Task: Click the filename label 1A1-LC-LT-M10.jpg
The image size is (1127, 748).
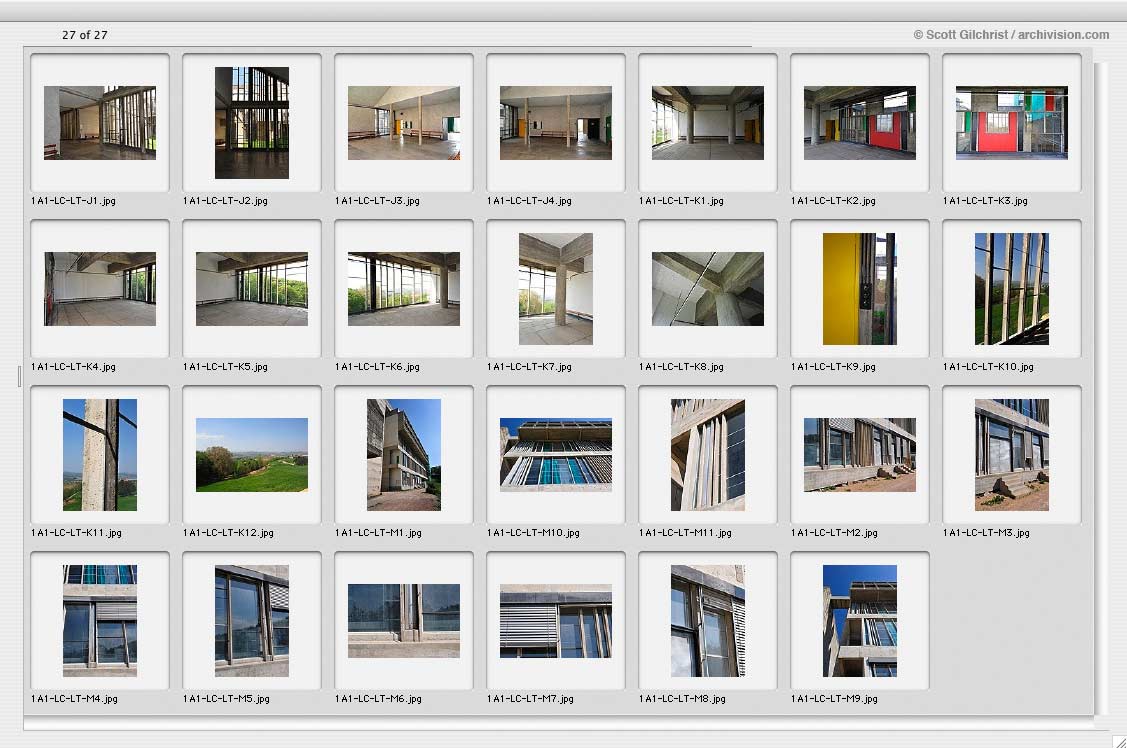Action: 533,533
